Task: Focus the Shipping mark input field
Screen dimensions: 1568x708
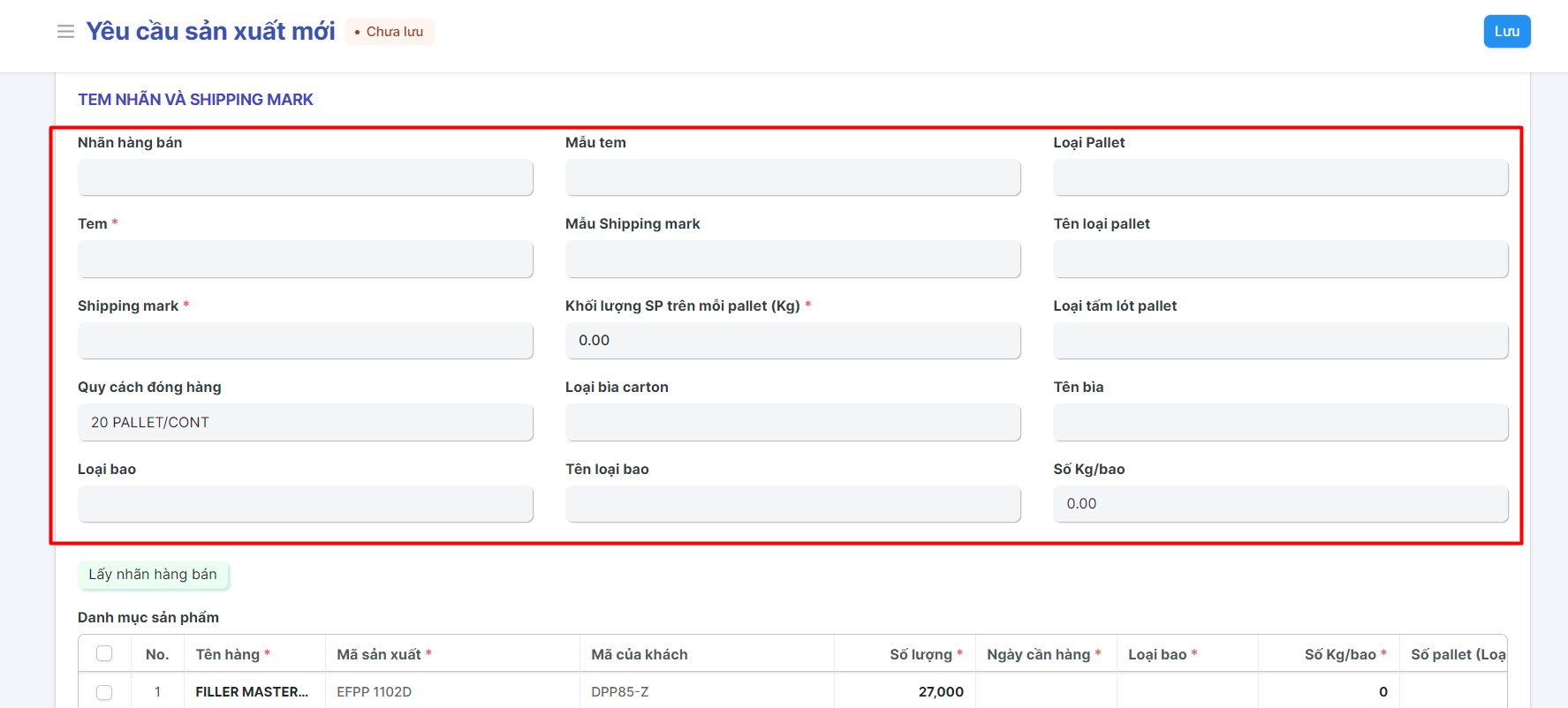Action: (x=305, y=341)
